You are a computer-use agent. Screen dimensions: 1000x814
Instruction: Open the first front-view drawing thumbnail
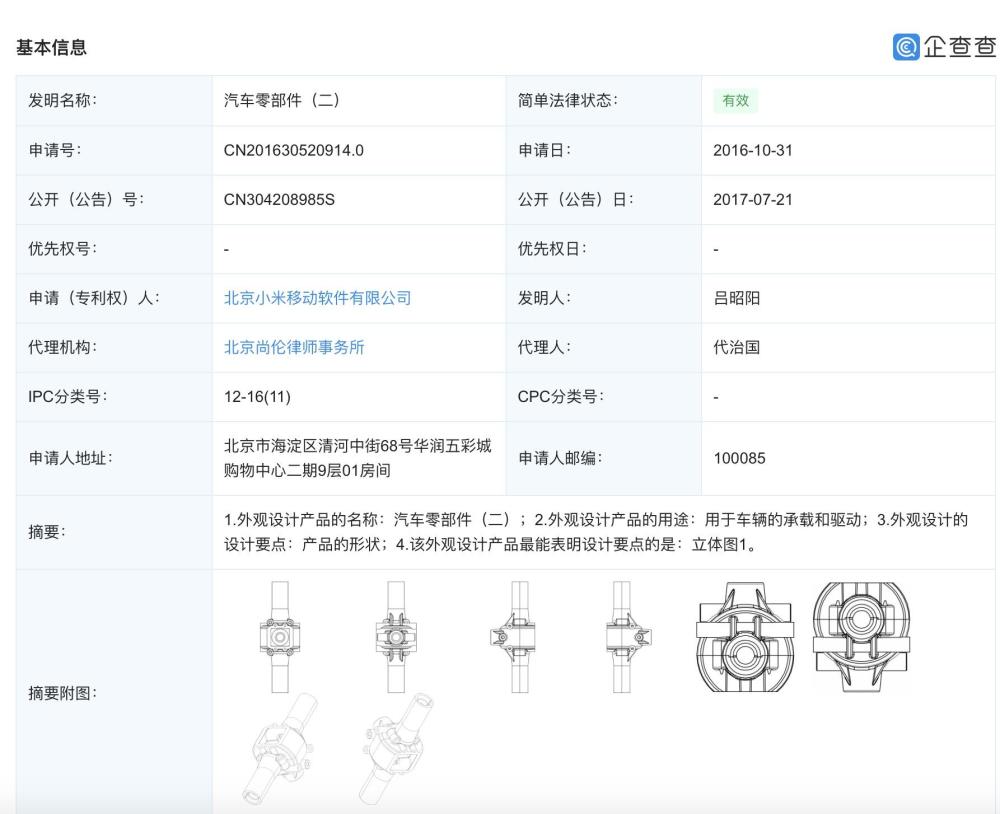pyautogui.click(x=279, y=637)
